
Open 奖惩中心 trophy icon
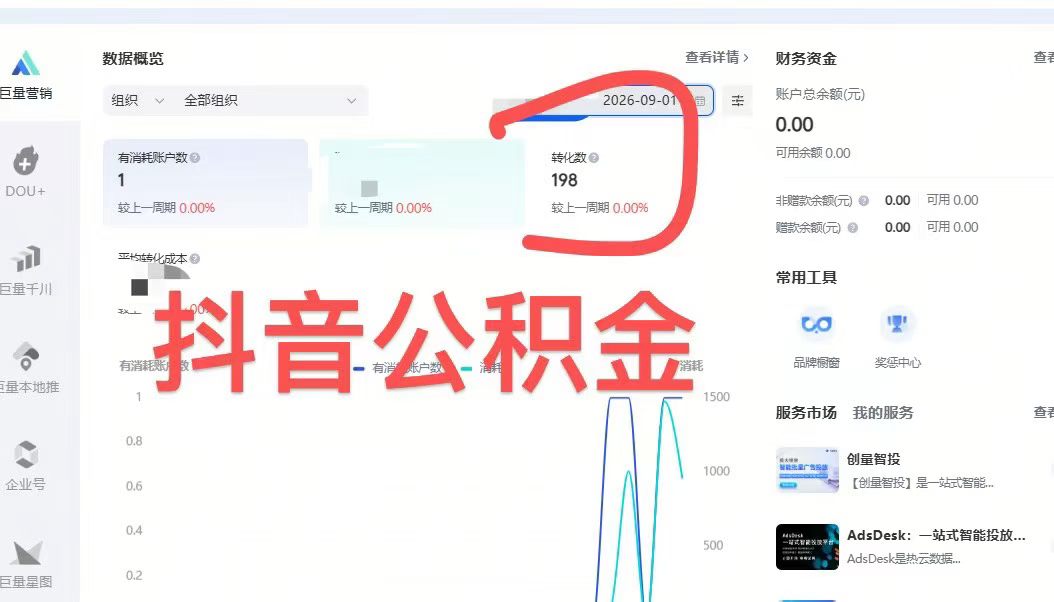(897, 325)
